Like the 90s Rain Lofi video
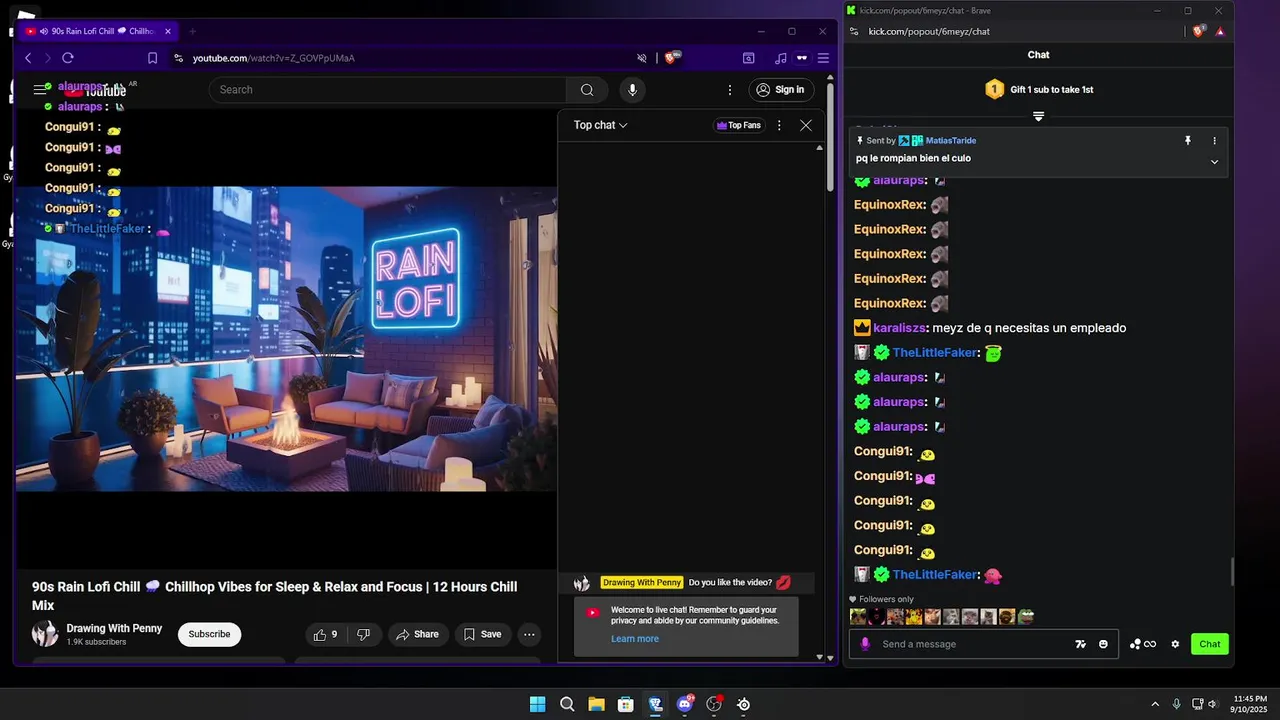 pyautogui.click(x=325, y=634)
